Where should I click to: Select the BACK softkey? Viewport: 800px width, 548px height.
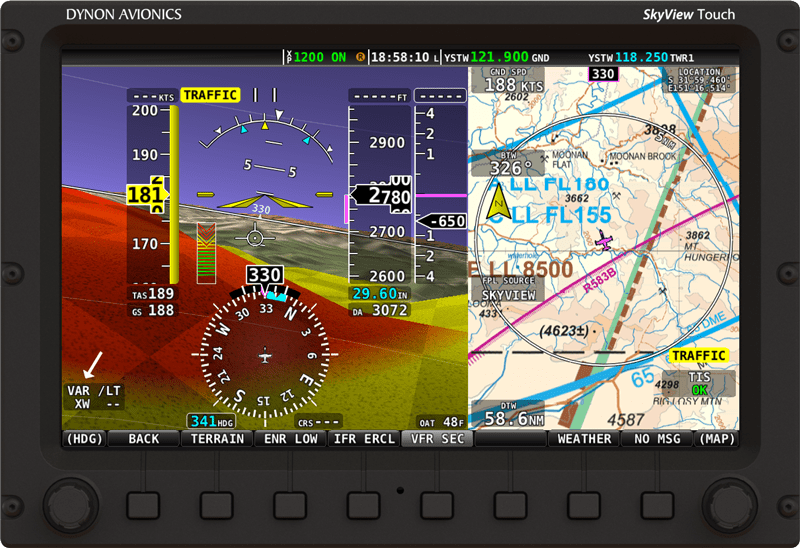144,439
